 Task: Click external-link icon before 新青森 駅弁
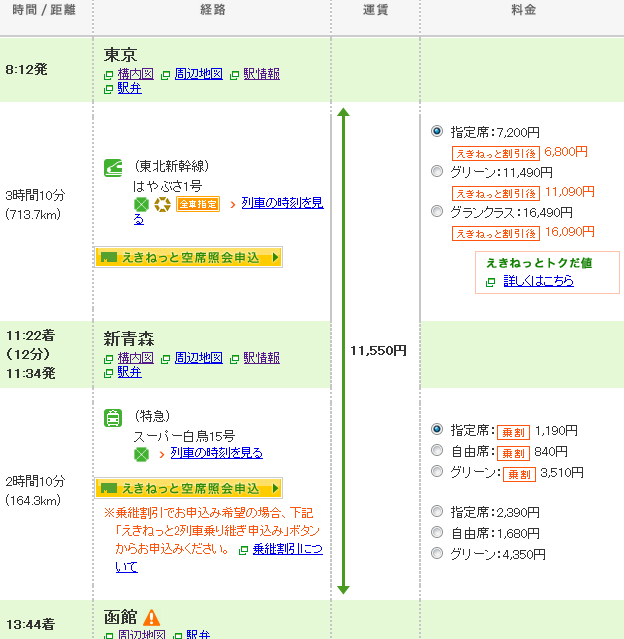point(108,373)
